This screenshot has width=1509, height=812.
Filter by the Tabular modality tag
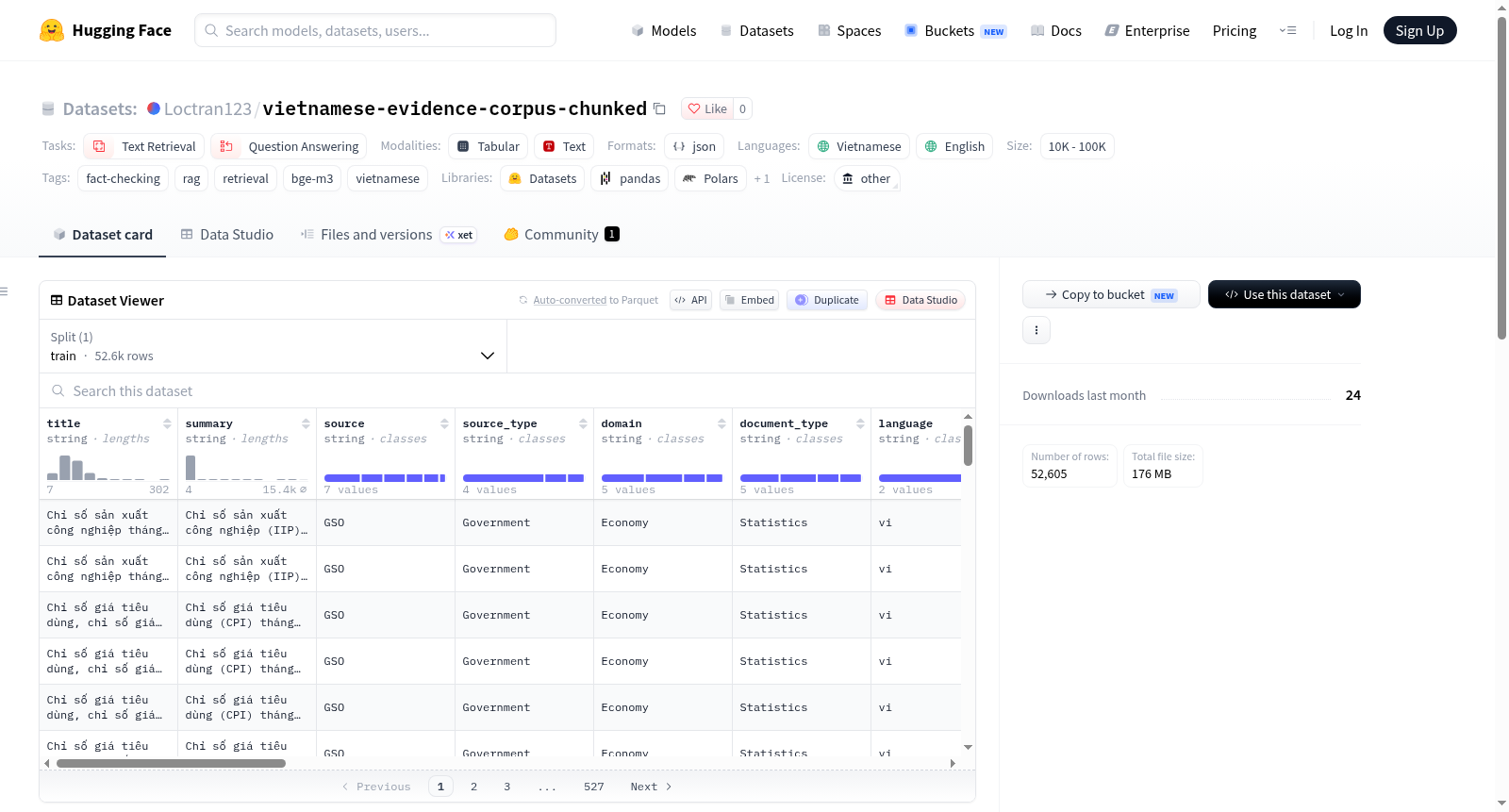488,146
